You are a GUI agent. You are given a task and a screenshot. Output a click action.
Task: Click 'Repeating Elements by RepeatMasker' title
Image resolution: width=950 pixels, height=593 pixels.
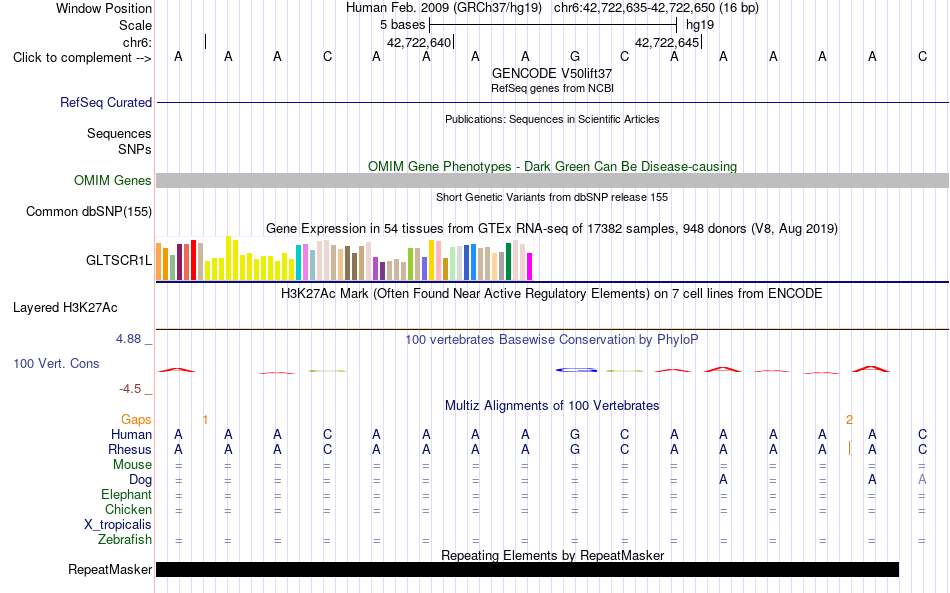[552, 555]
